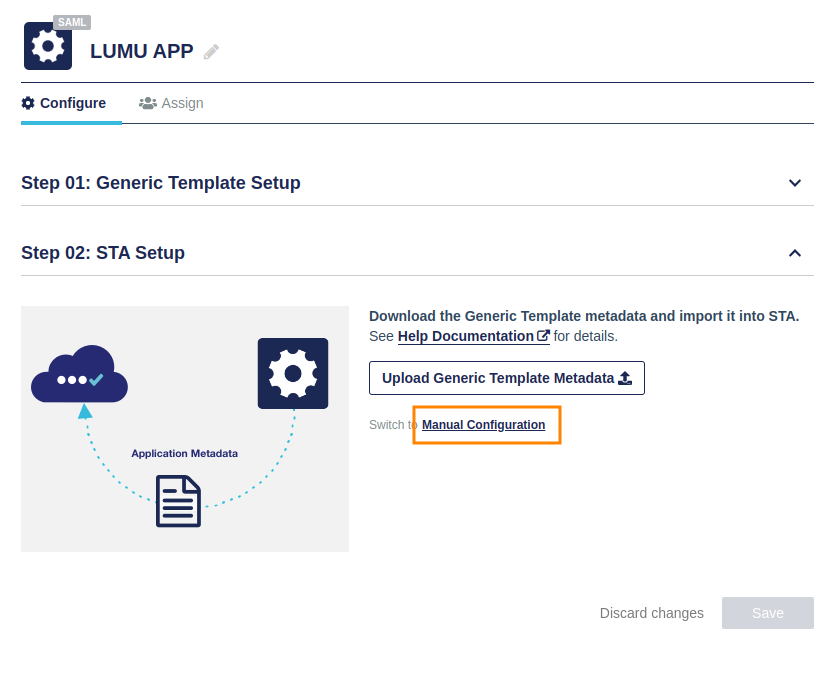Screen dimensions: 828x675
Task: Open the Manual Configuration link
Action: coord(483,425)
